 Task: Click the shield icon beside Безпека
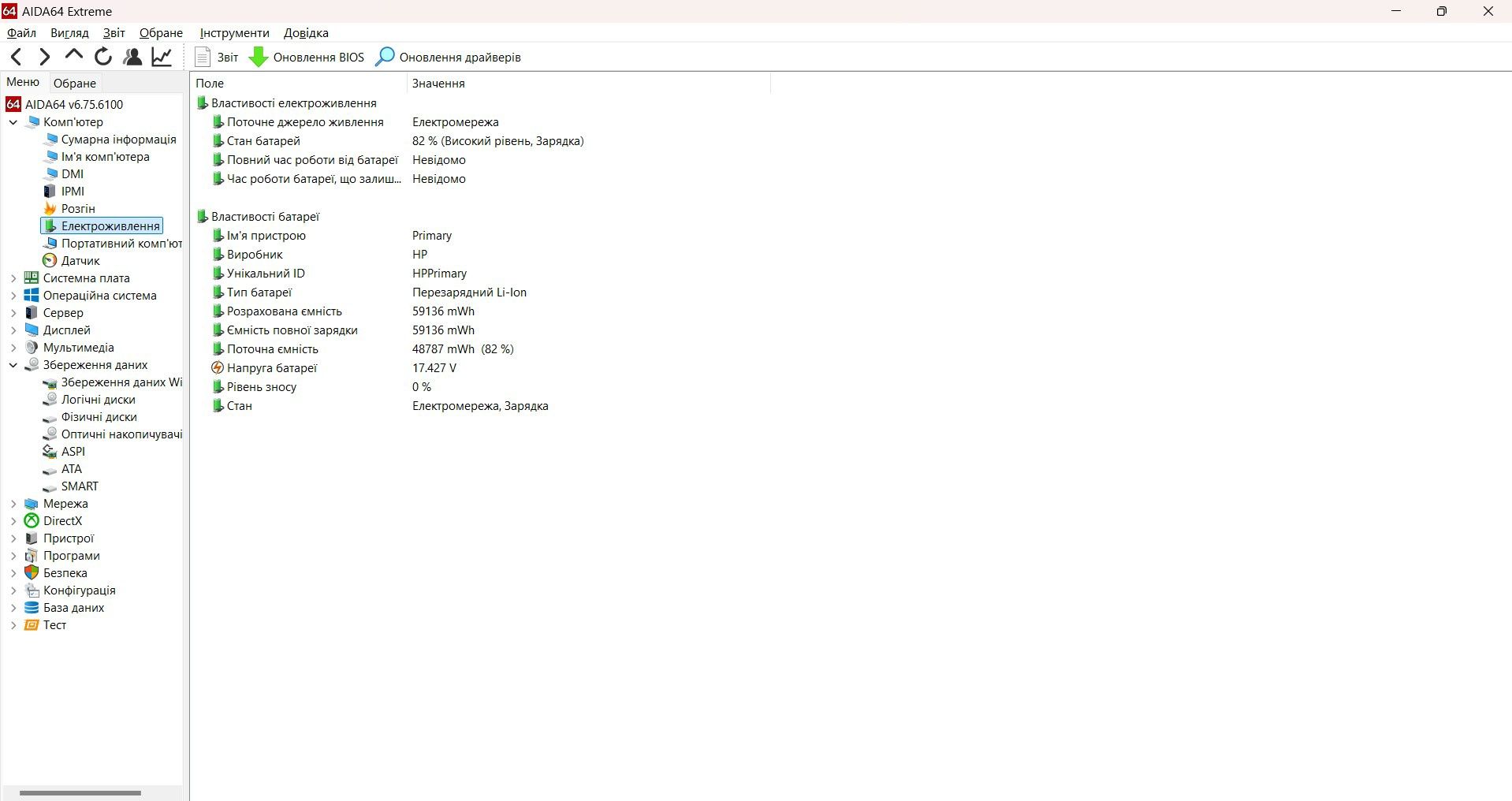pos(32,573)
